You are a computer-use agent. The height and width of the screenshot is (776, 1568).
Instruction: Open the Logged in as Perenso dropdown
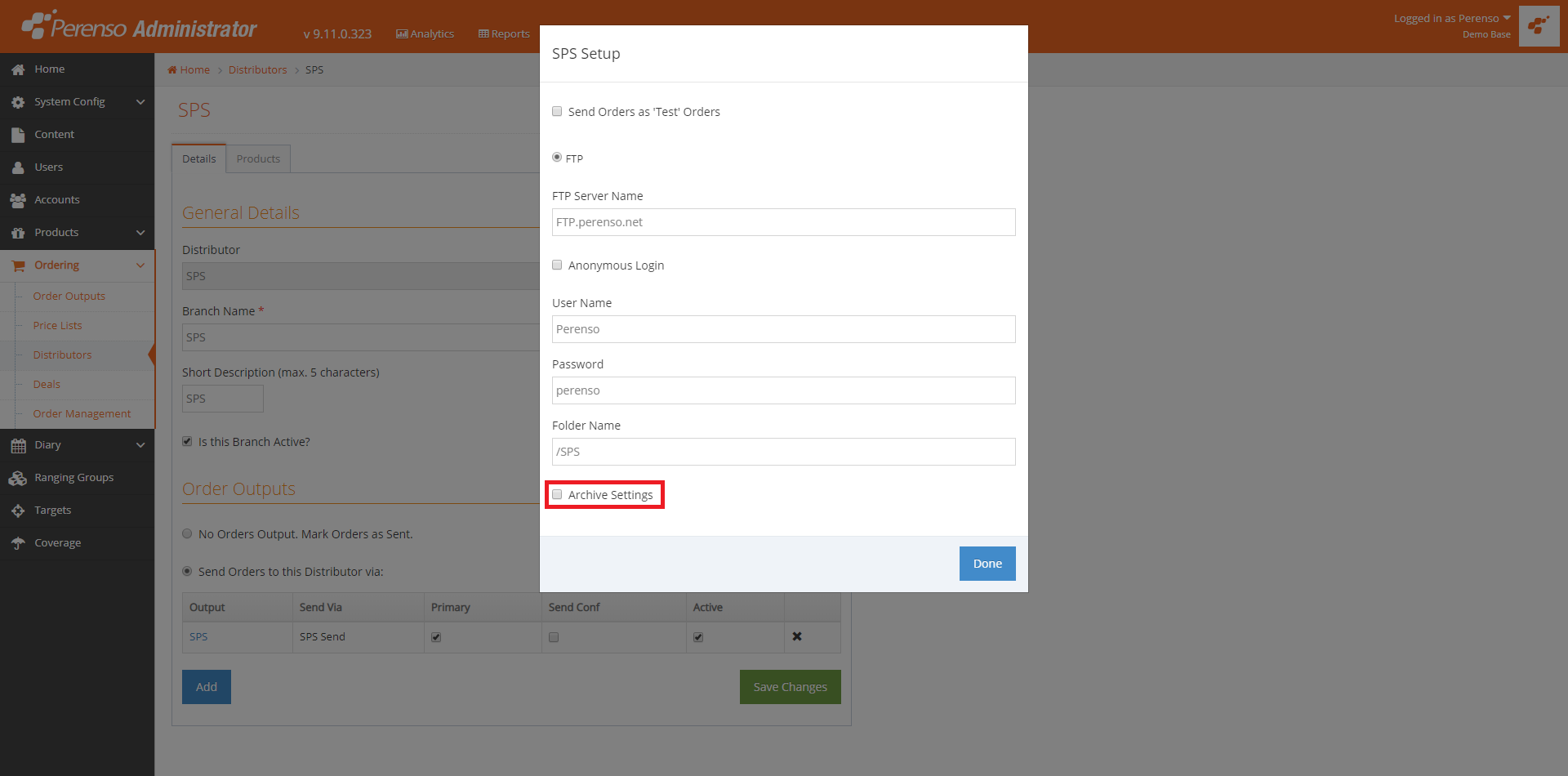[x=1452, y=18]
